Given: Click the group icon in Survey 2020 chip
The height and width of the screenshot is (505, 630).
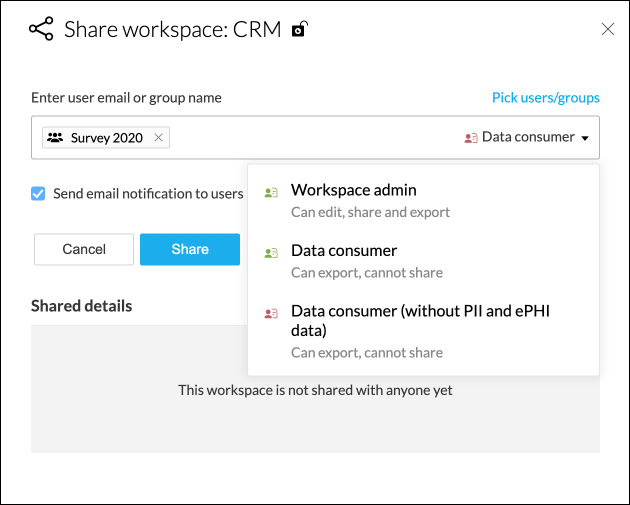Looking at the screenshot, I should tap(55, 138).
